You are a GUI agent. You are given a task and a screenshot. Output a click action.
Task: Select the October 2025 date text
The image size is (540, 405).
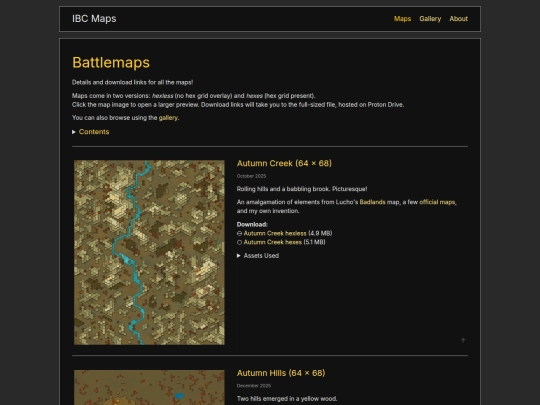(251, 176)
